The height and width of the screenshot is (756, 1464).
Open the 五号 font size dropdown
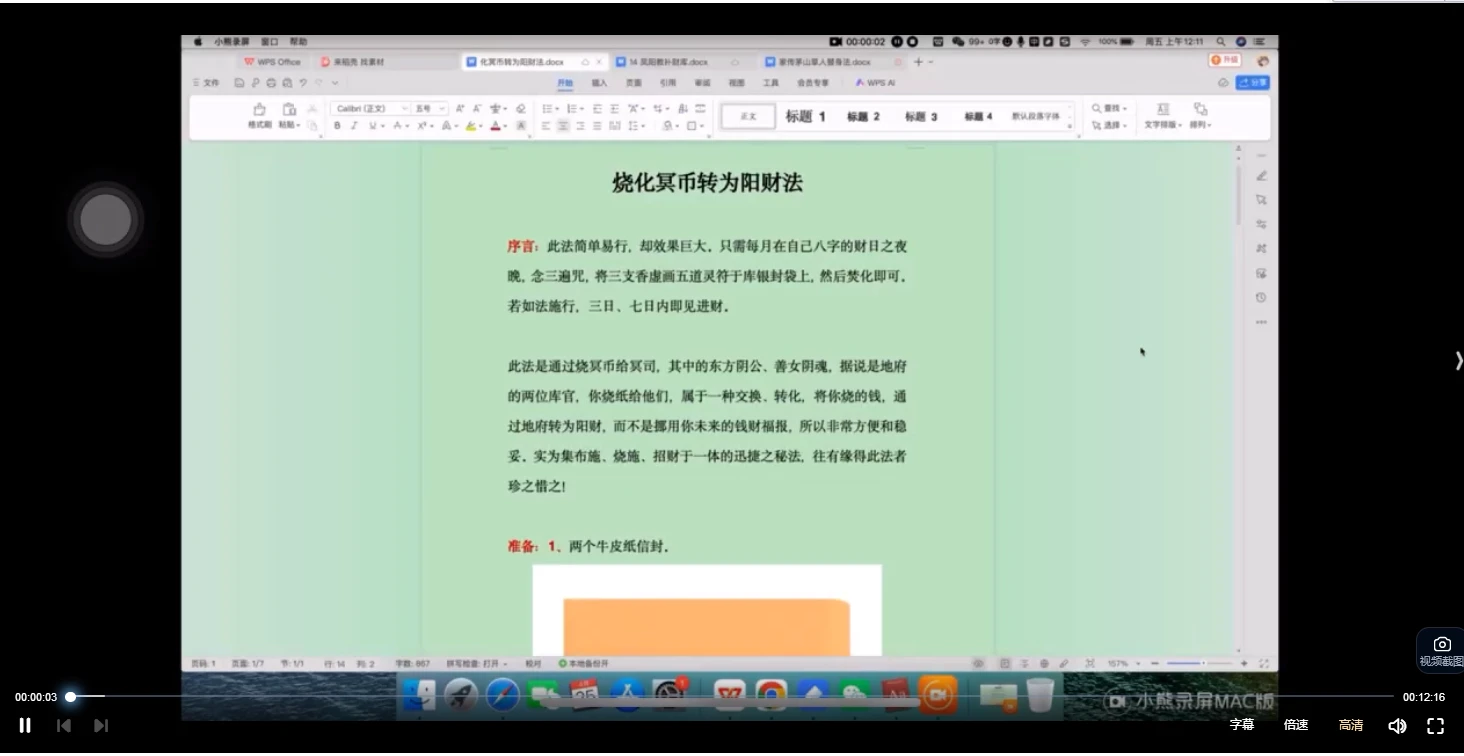(431, 108)
